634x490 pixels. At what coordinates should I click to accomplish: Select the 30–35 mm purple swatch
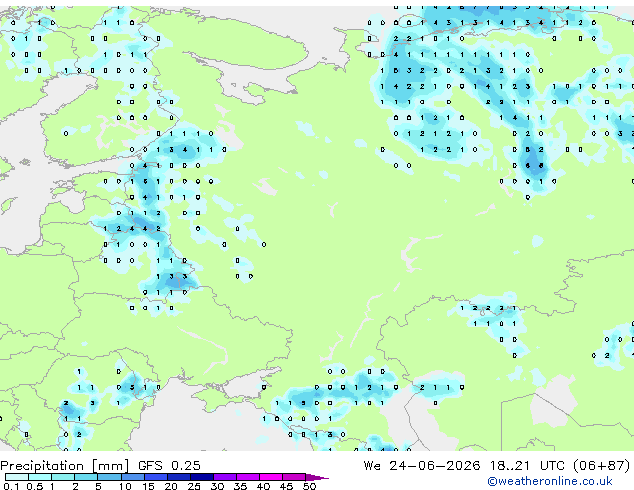point(224,477)
